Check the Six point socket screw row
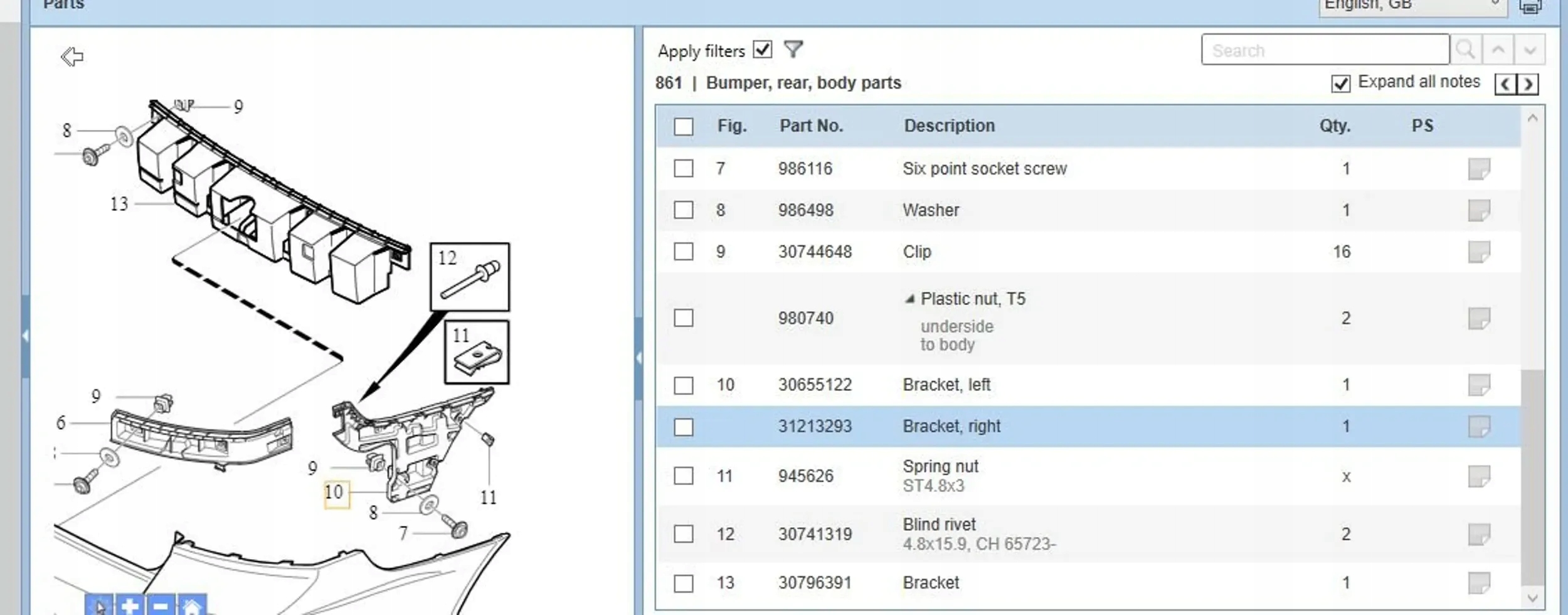The height and width of the screenshot is (615, 1568). [684, 168]
